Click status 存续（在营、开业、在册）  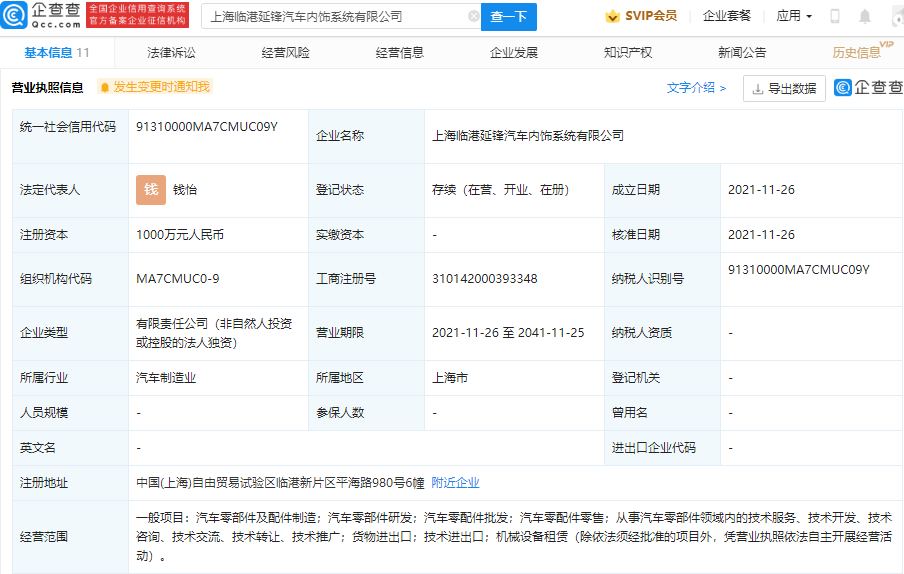(500, 190)
